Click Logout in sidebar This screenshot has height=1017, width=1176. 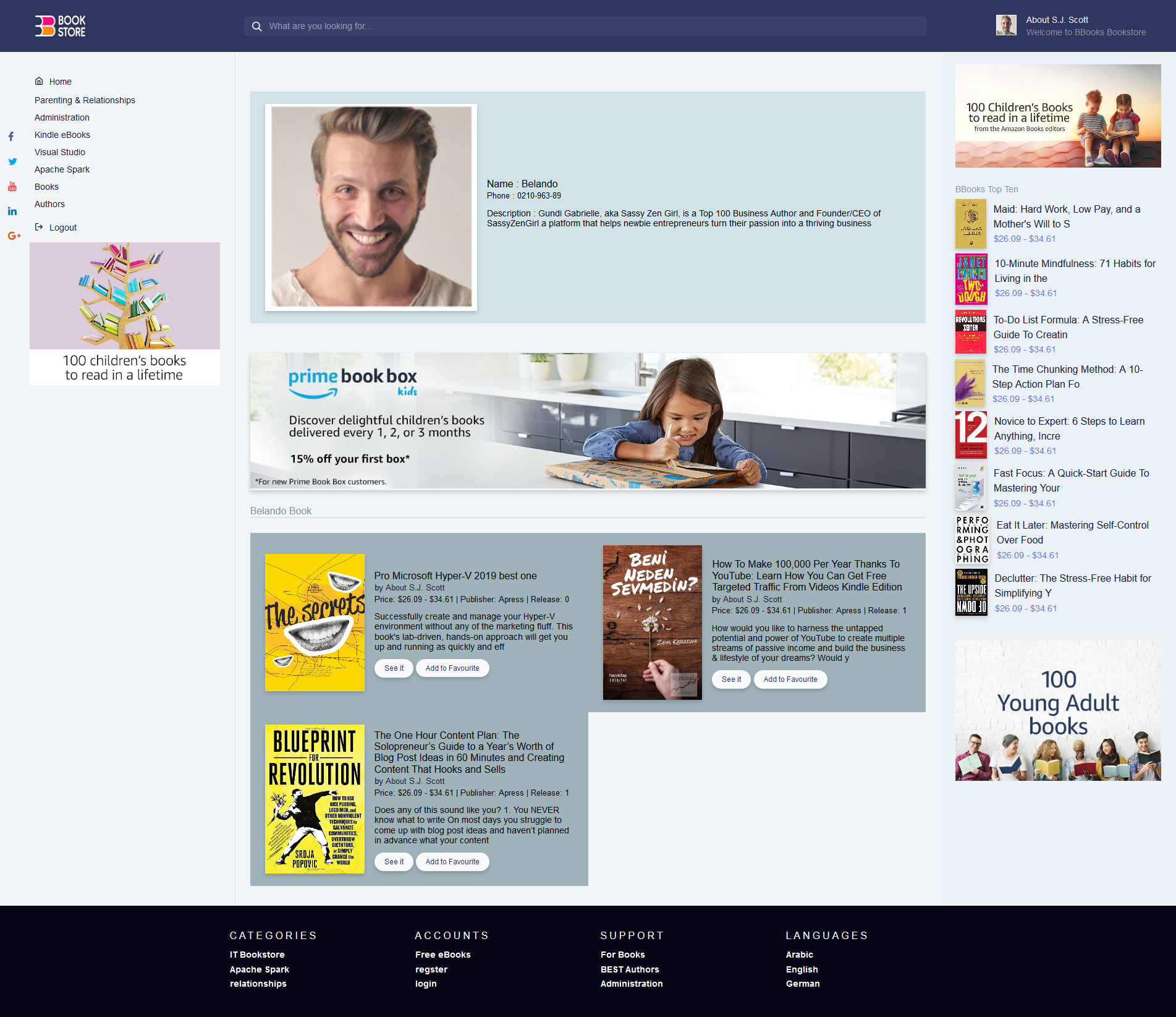63,228
